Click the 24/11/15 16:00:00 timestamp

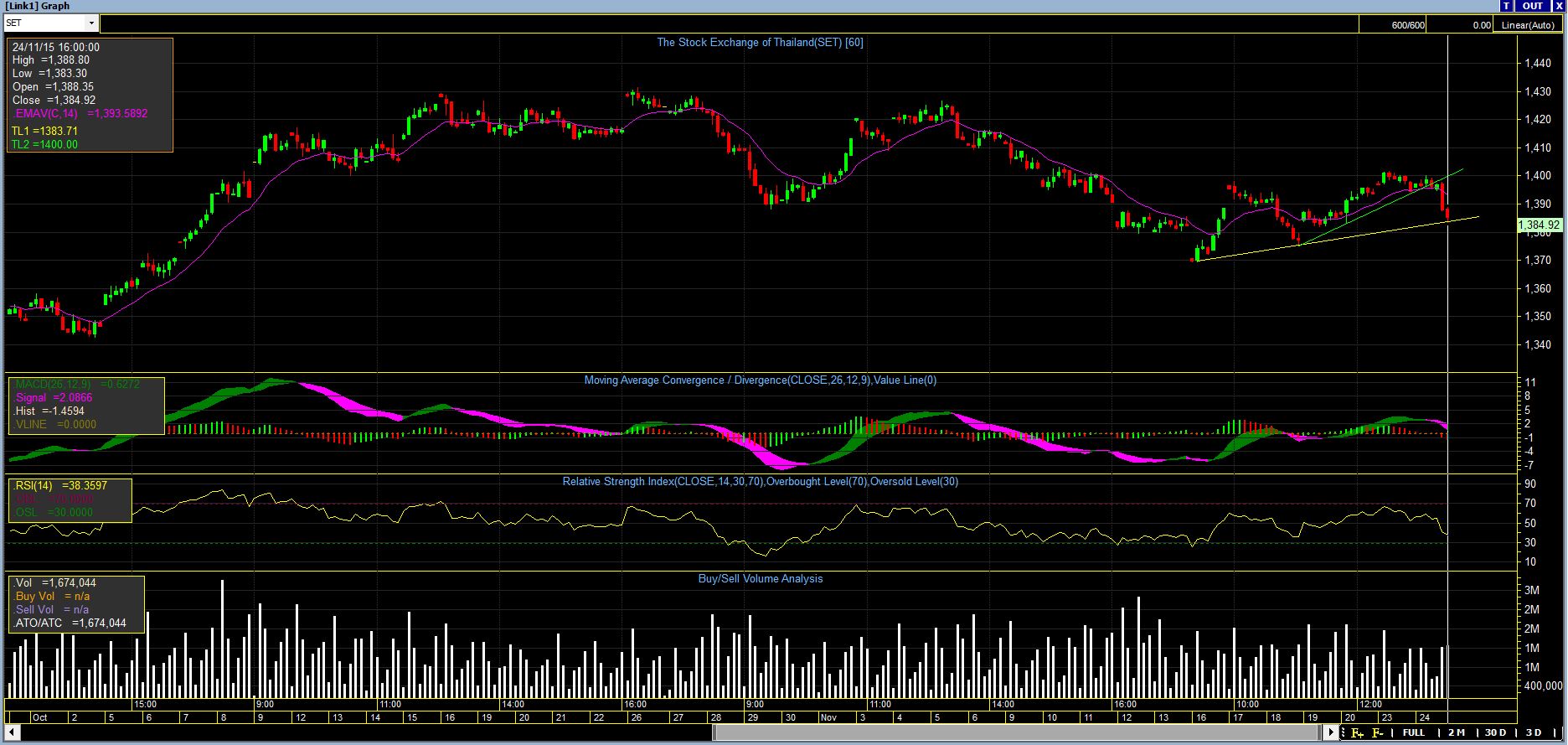pyautogui.click(x=56, y=47)
